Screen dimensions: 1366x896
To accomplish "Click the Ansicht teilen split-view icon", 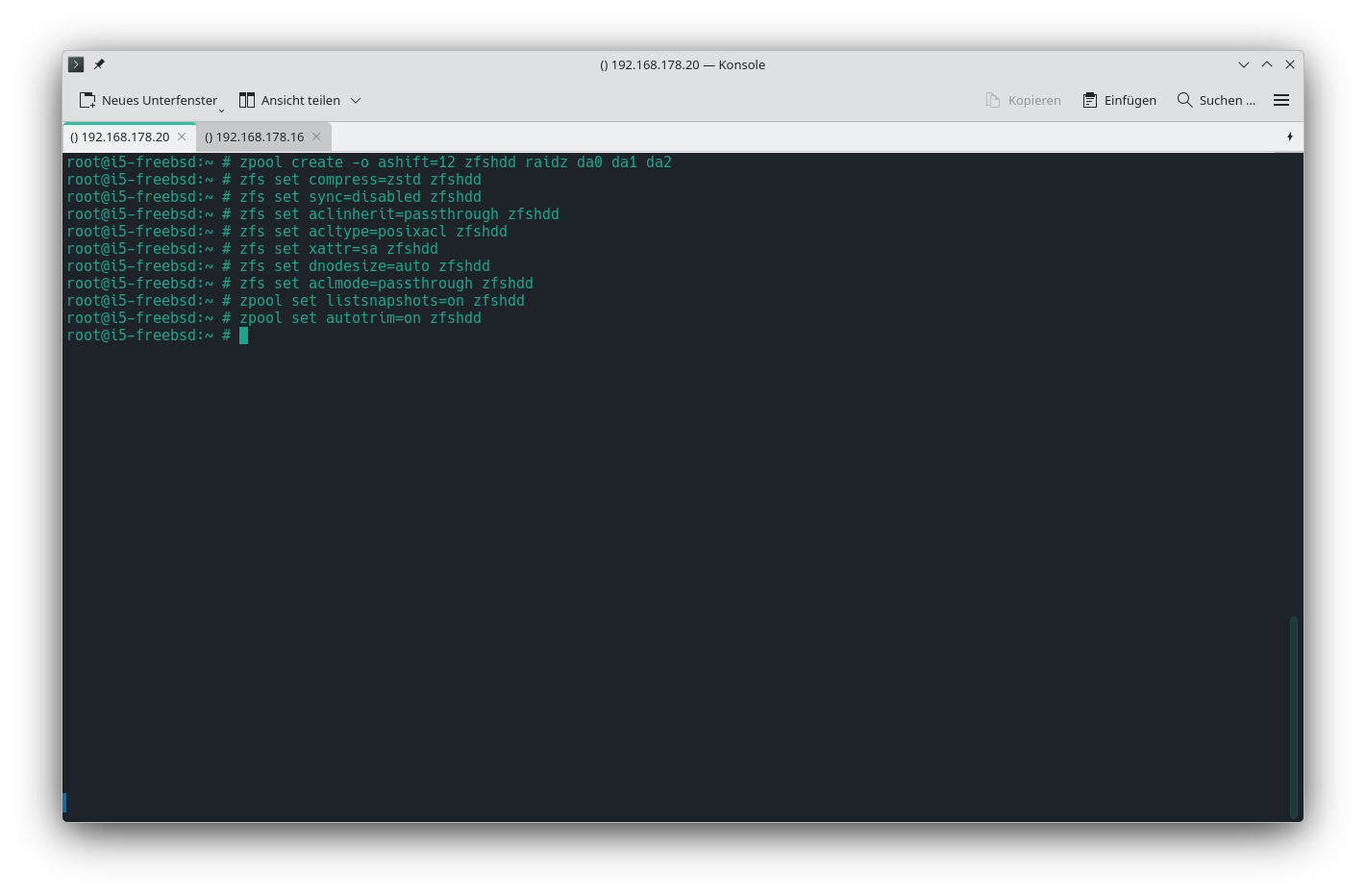I will click(x=247, y=100).
